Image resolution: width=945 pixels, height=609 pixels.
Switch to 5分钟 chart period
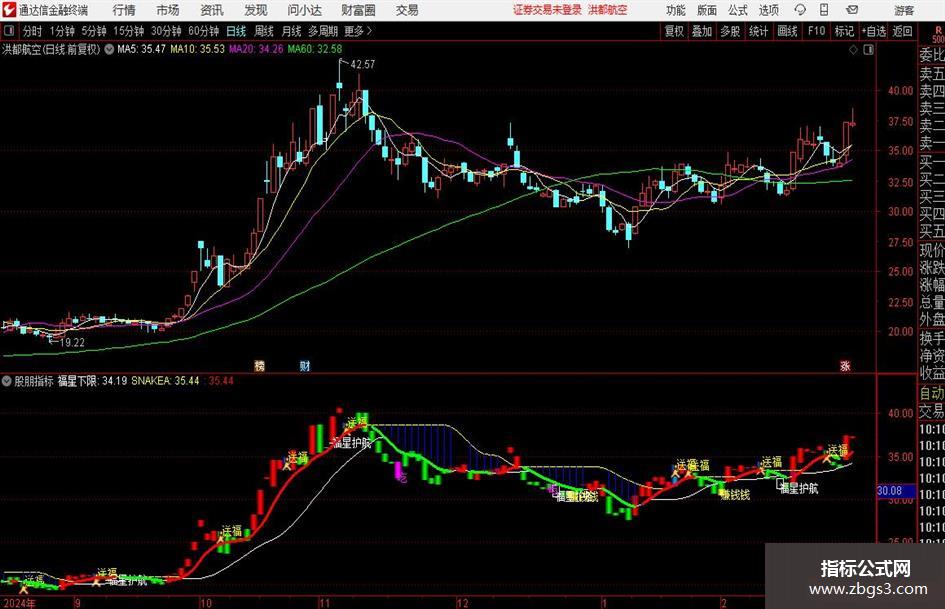(x=94, y=31)
